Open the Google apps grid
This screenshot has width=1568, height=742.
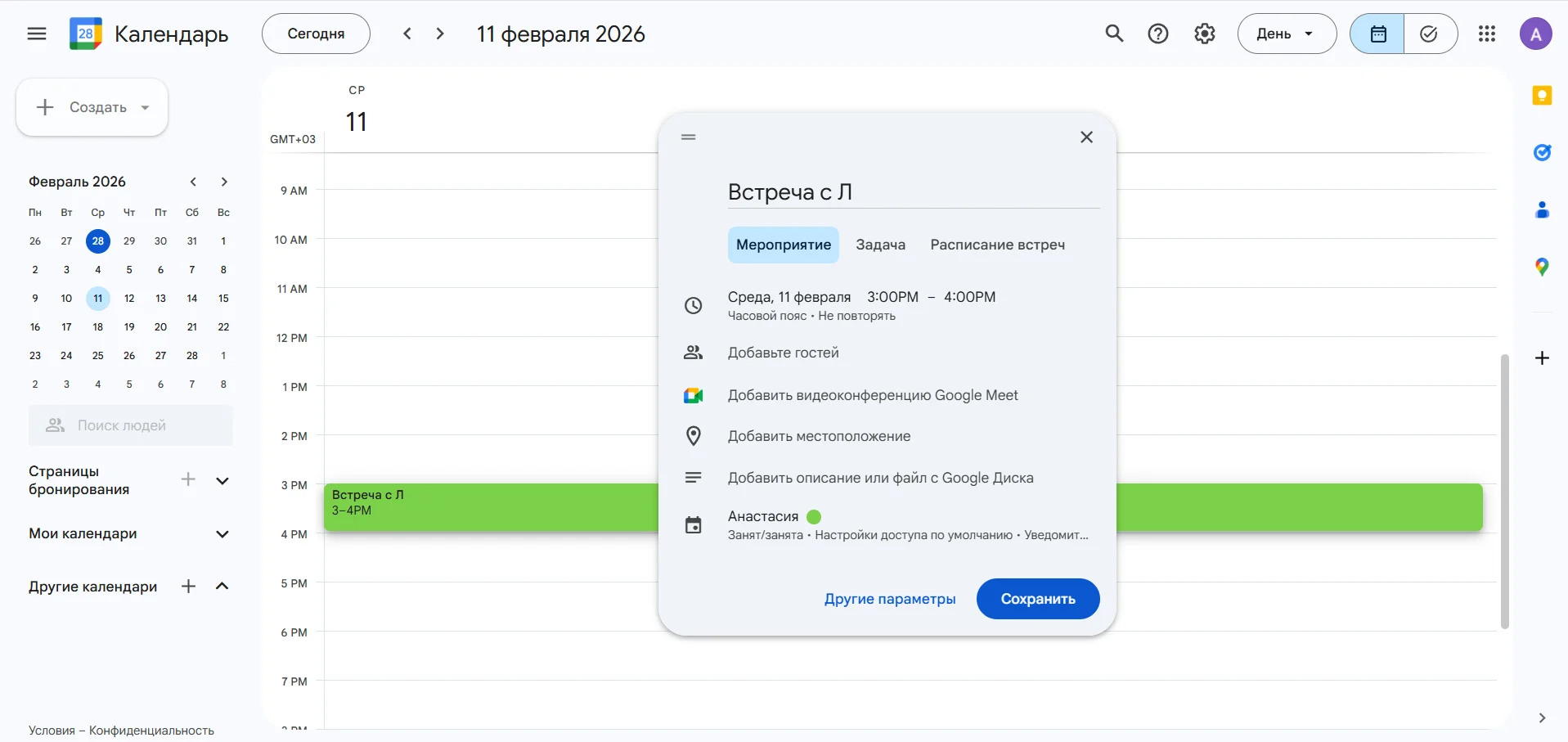pyautogui.click(x=1487, y=34)
